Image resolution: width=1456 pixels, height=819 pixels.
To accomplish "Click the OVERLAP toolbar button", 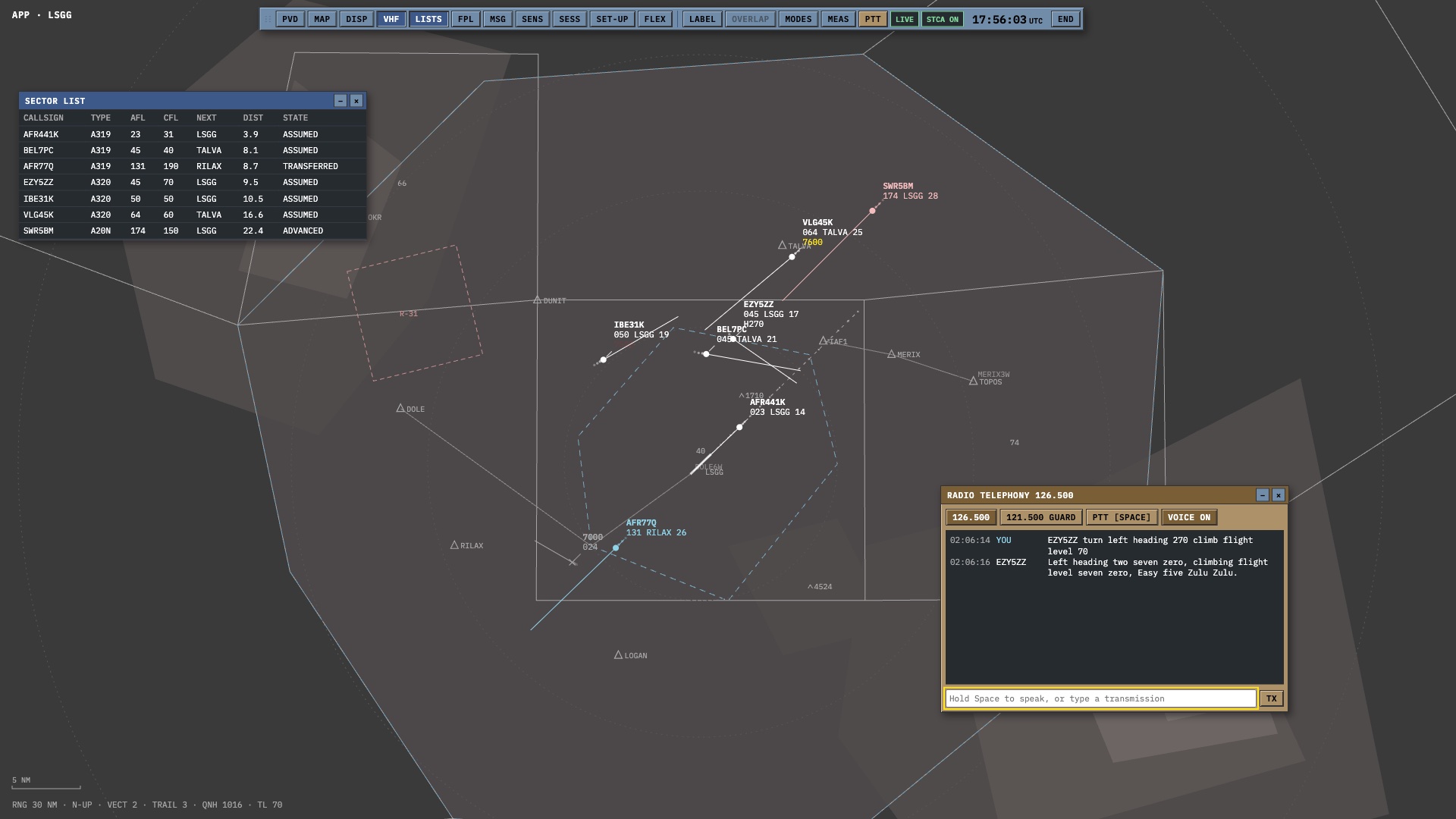I will point(750,19).
